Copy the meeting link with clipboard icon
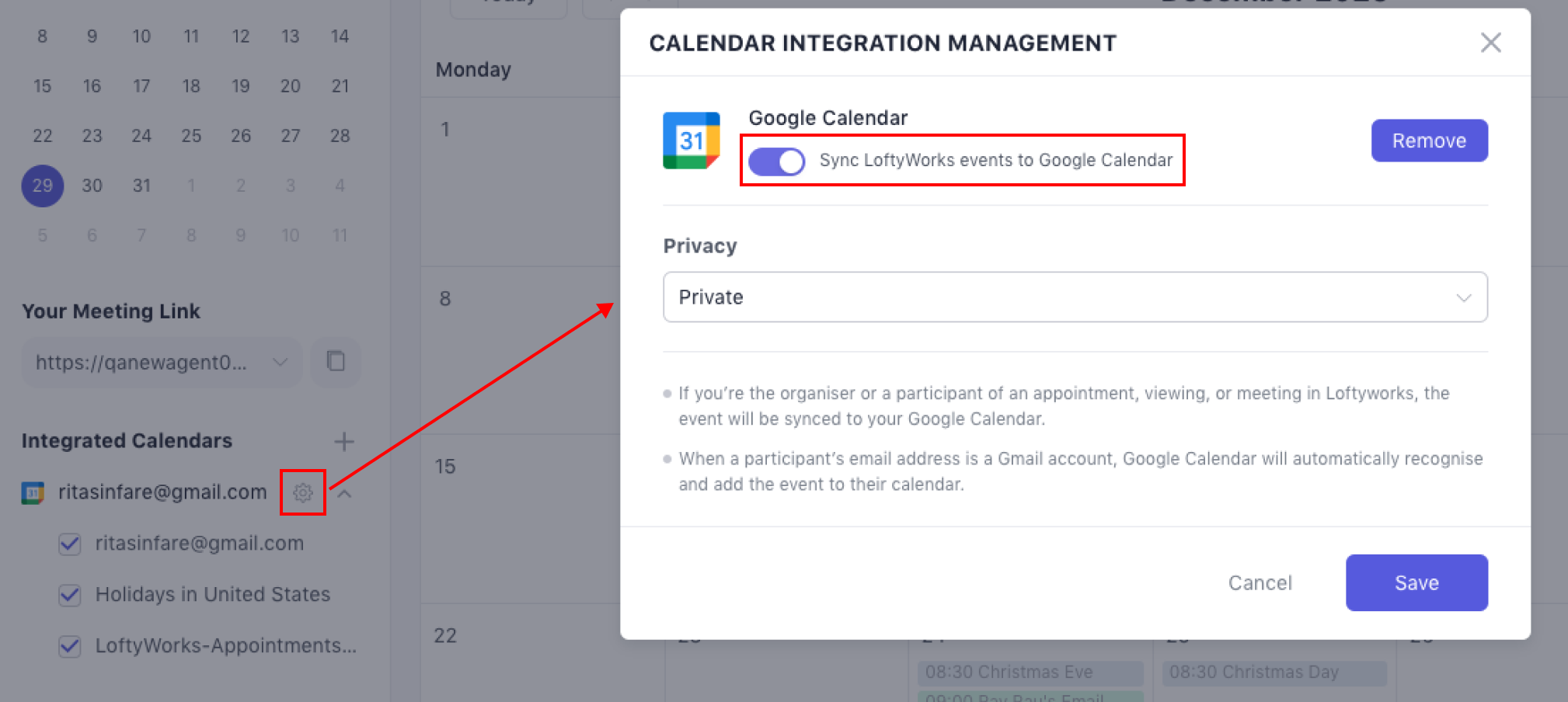Screen dimensions: 1568x702 point(336,361)
